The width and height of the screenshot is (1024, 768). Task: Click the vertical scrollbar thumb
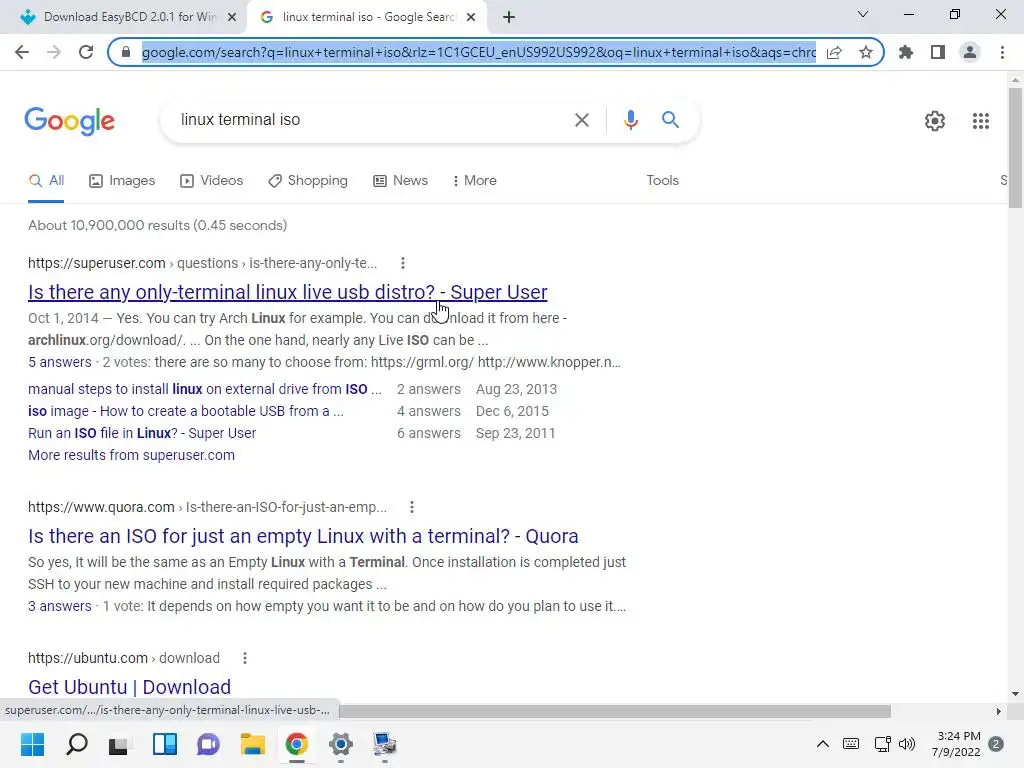point(1015,148)
